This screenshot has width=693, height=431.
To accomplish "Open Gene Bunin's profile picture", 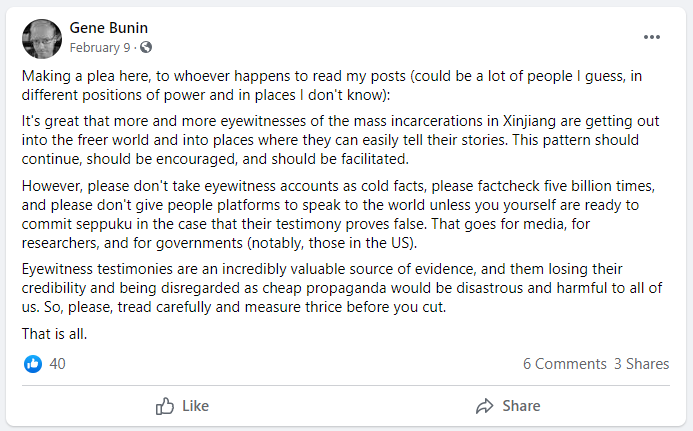I will tap(40, 38).
